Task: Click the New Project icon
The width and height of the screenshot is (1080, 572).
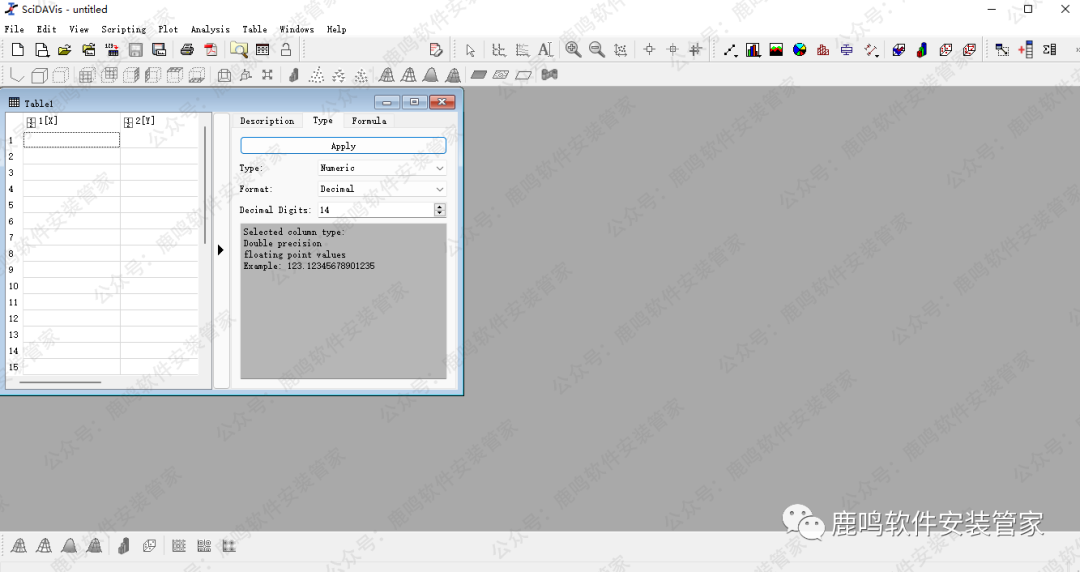Action: tap(18, 50)
